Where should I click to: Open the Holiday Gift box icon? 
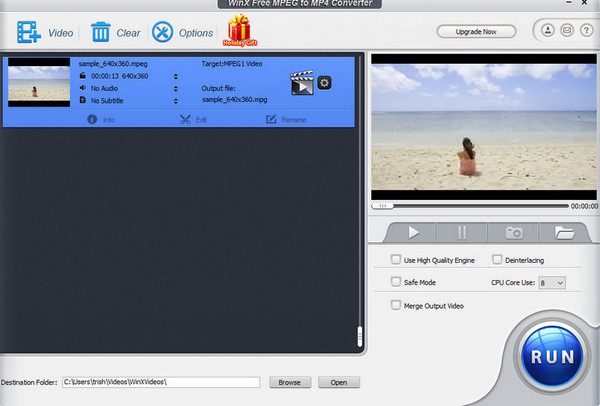pyautogui.click(x=240, y=30)
